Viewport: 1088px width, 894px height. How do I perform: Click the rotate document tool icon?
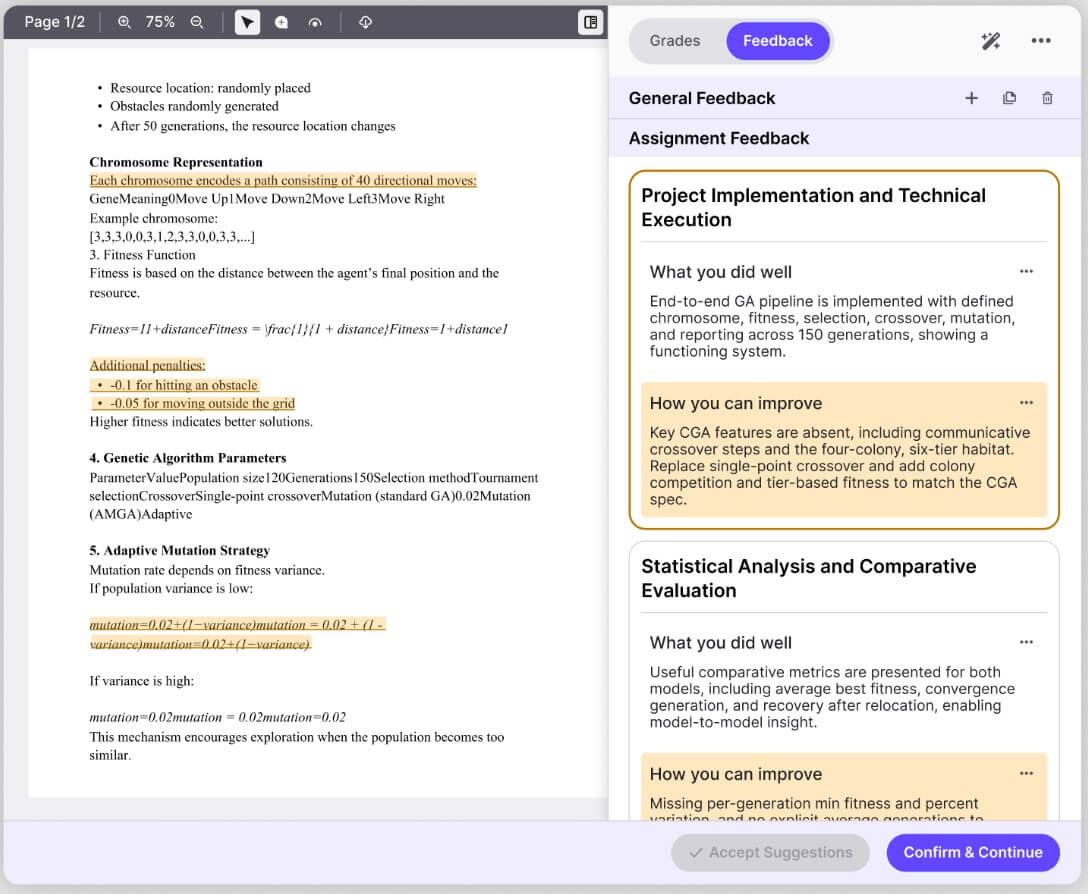point(315,22)
